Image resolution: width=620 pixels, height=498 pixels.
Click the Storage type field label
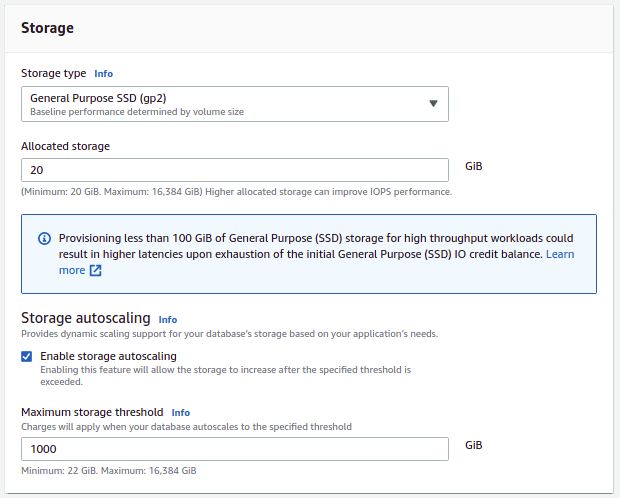pyautogui.click(x=54, y=74)
